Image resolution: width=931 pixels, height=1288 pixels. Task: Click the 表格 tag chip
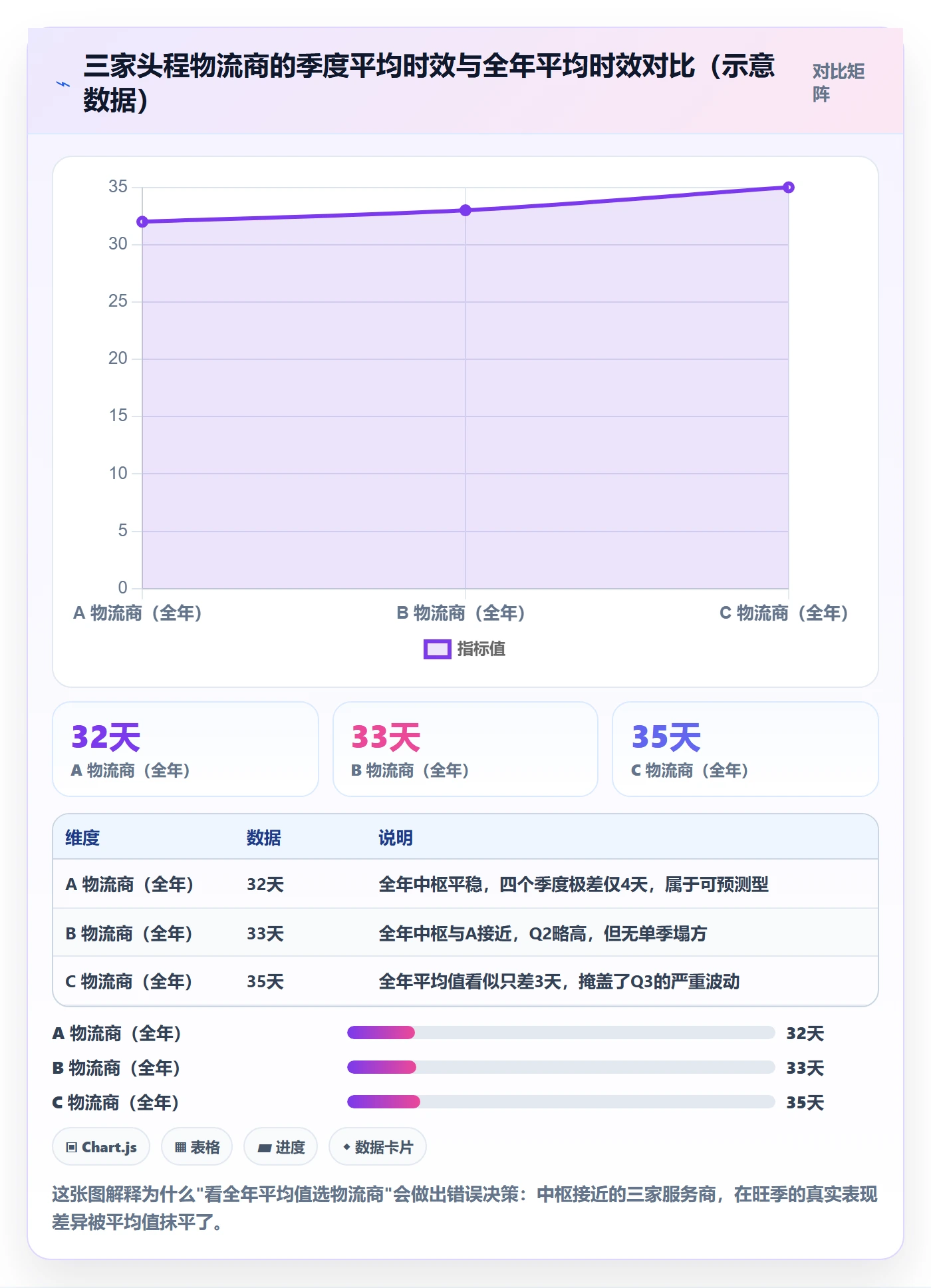tap(197, 1147)
